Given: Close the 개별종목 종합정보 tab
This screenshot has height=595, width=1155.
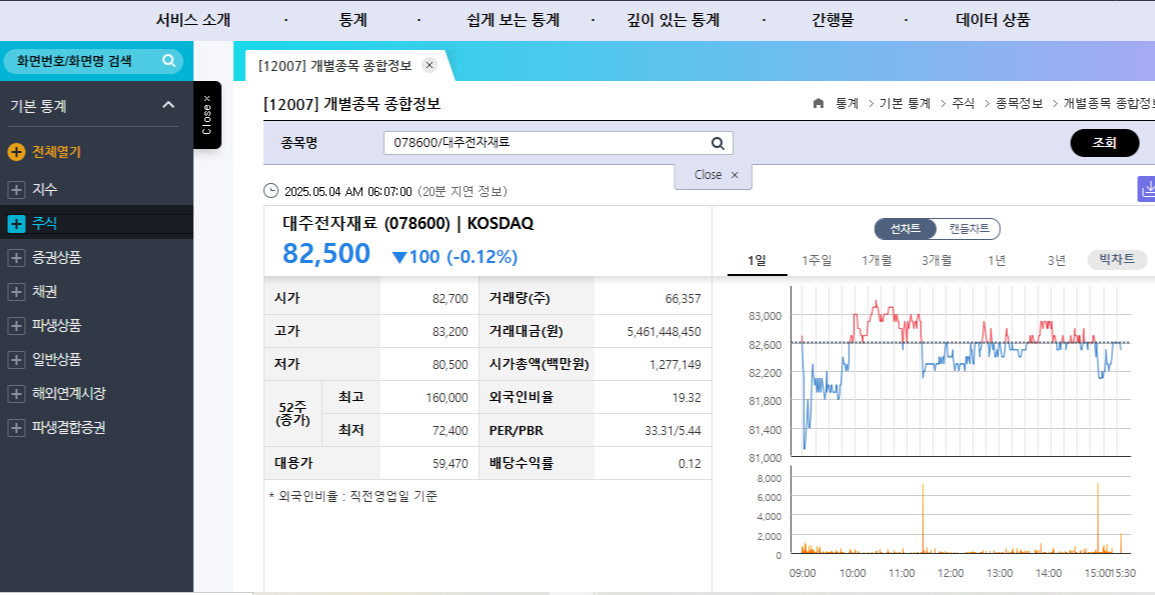Looking at the screenshot, I should [x=430, y=65].
